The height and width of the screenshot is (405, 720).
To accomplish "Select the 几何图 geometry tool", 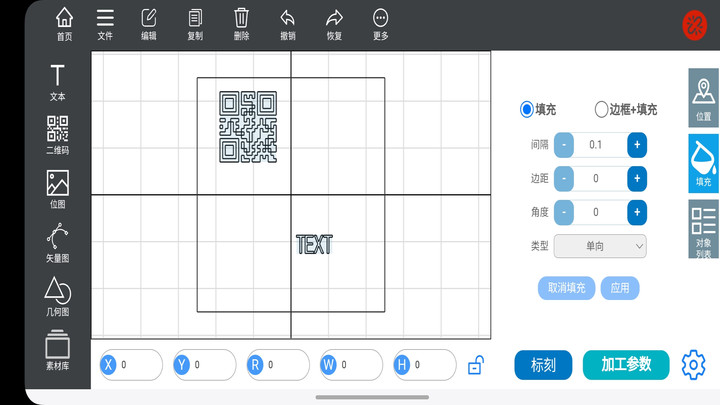I will [x=57, y=297].
